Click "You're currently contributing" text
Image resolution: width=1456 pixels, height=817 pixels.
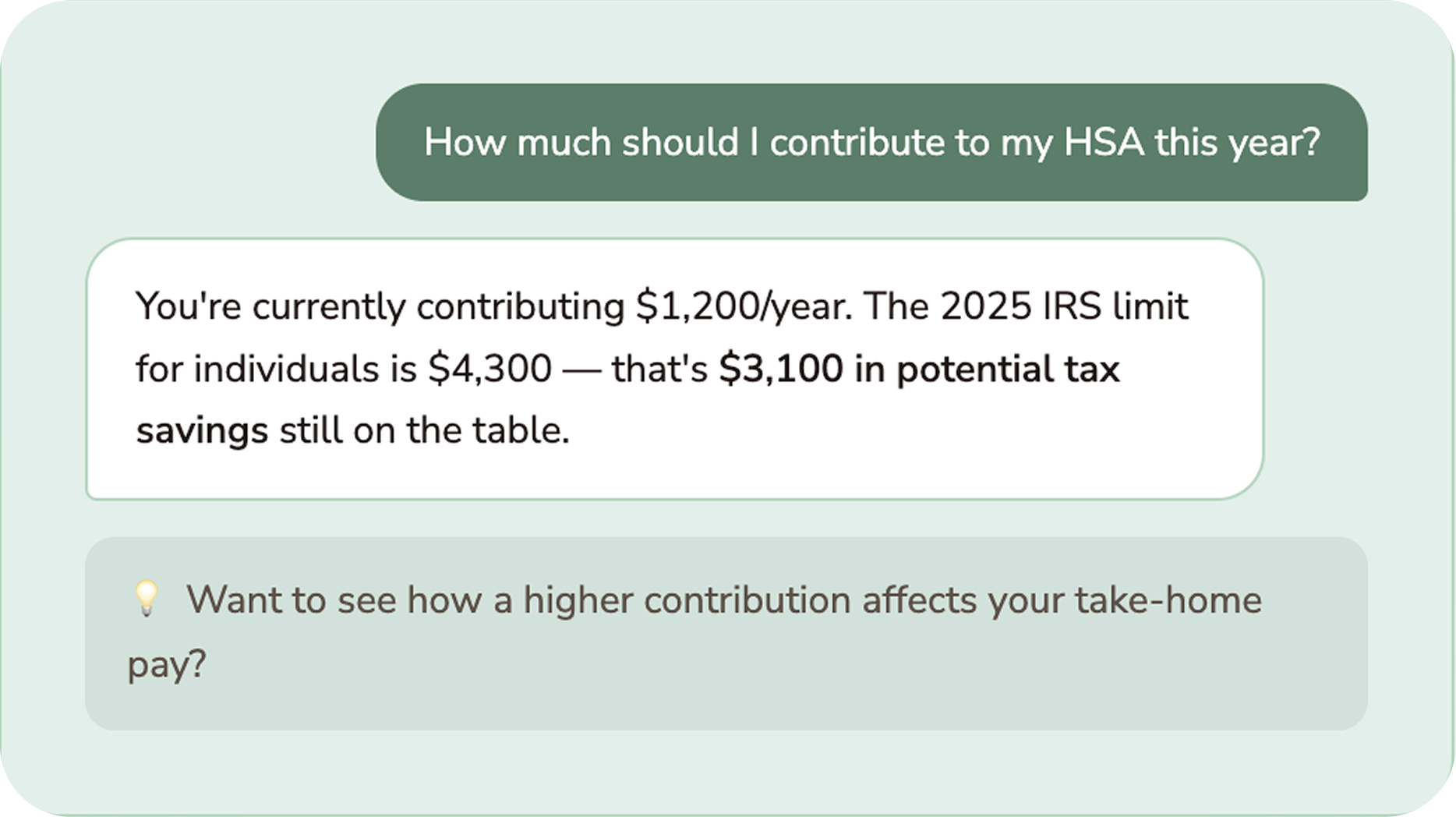click(380, 306)
